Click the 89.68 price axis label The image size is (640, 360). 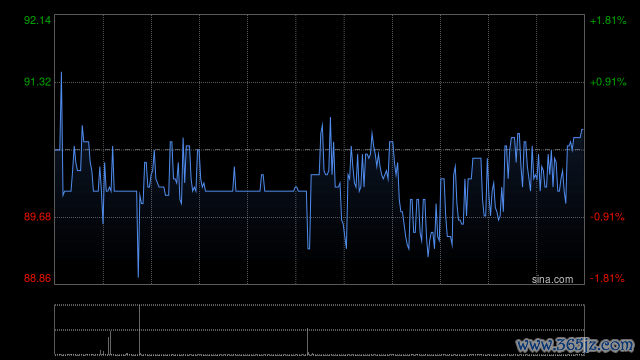click(38, 217)
